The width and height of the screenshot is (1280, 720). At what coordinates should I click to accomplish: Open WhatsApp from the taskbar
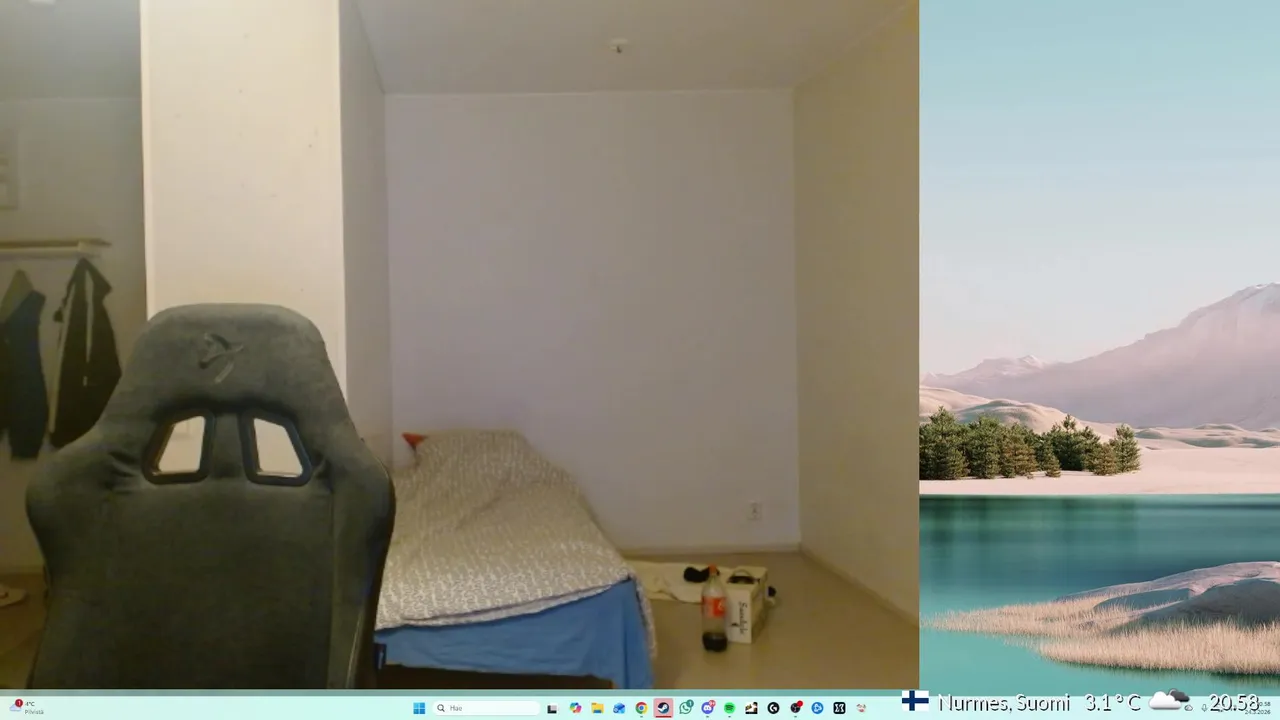click(x=686, y=708)
